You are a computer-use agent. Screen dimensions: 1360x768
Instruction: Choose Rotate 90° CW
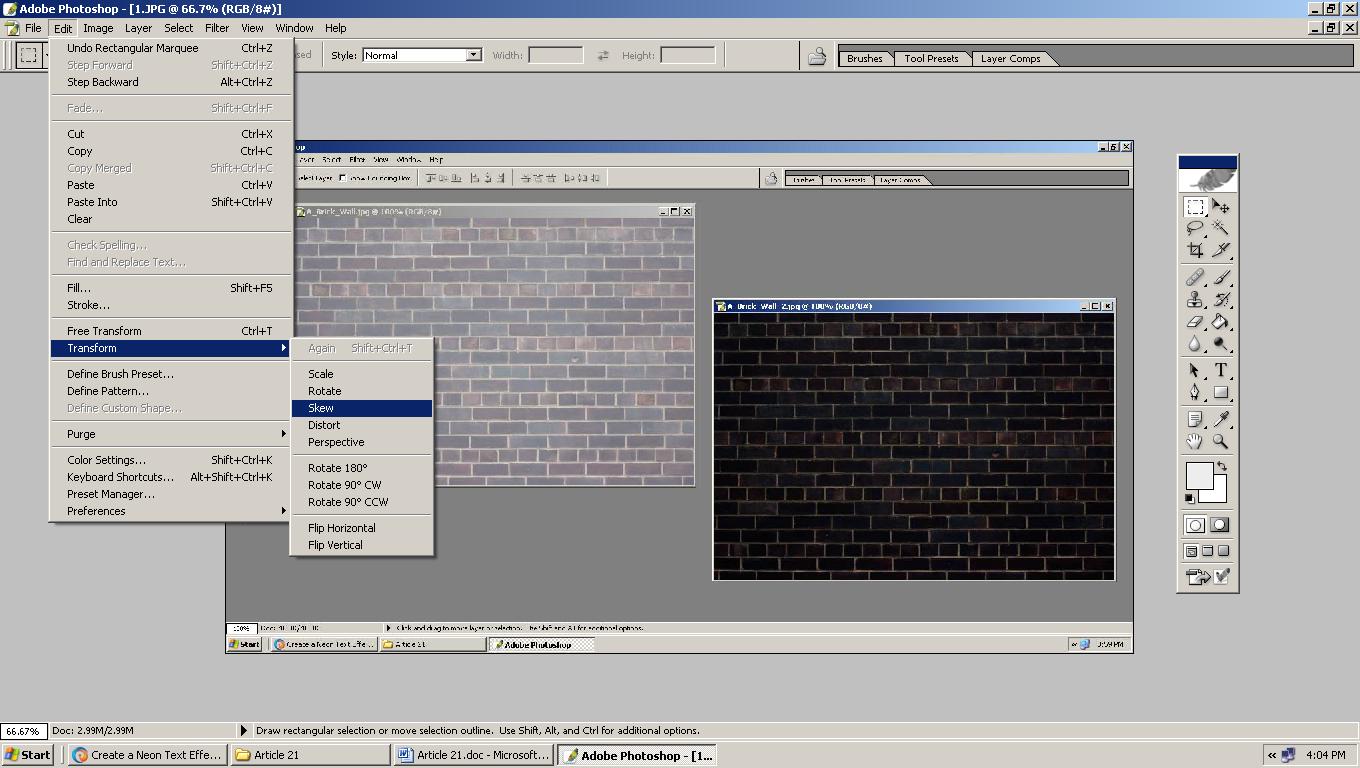click(x=362, y=485)
